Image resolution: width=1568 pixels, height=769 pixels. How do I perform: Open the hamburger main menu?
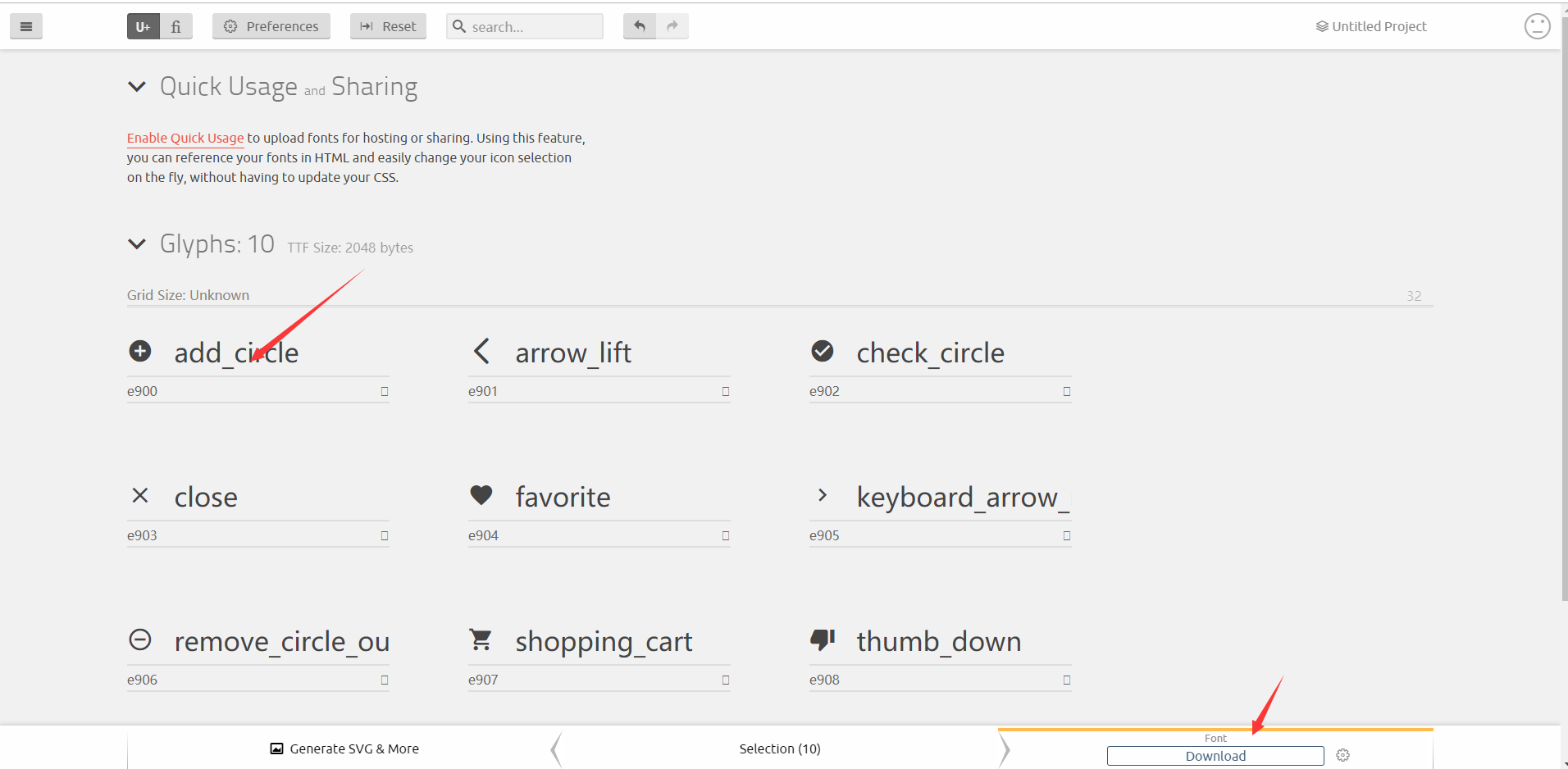coord(26,26)
